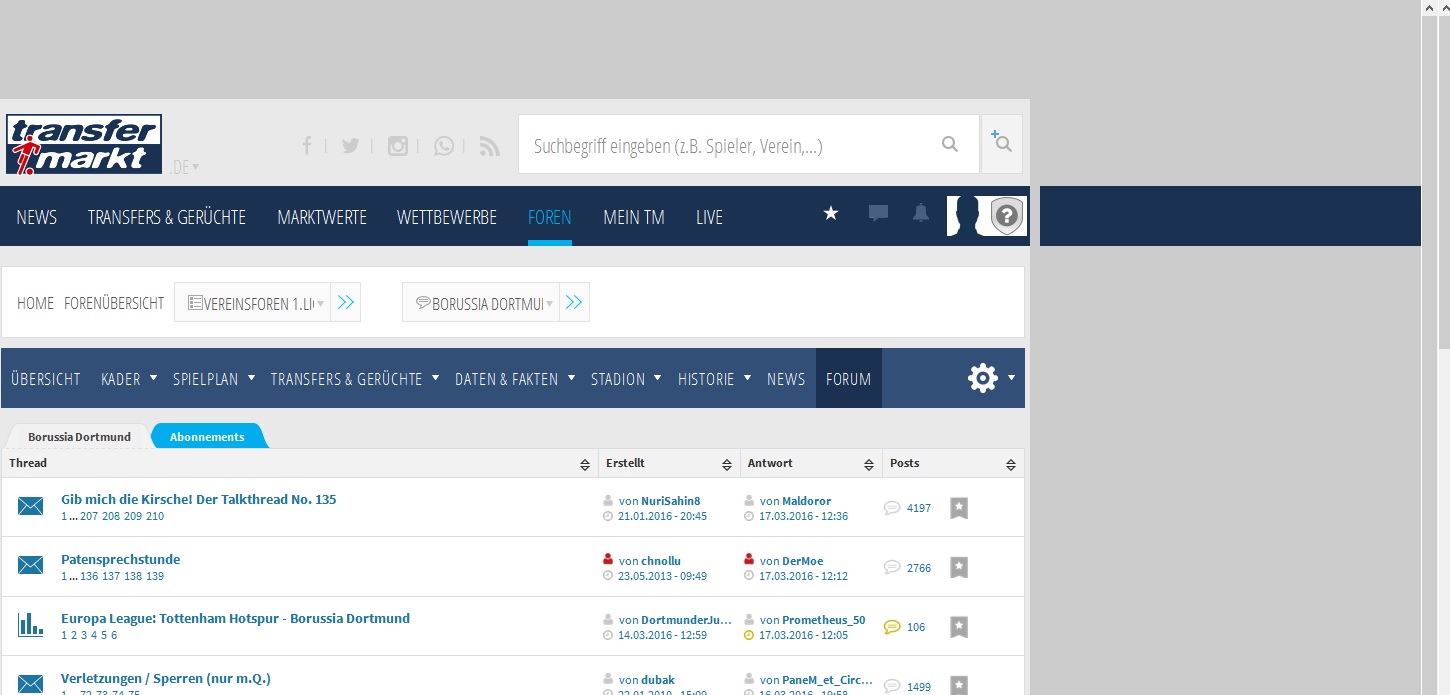Open the Vereinsforen 1.Liga dropdown
The height and width of the screenshot is (695, 1450).
[253, 302]
